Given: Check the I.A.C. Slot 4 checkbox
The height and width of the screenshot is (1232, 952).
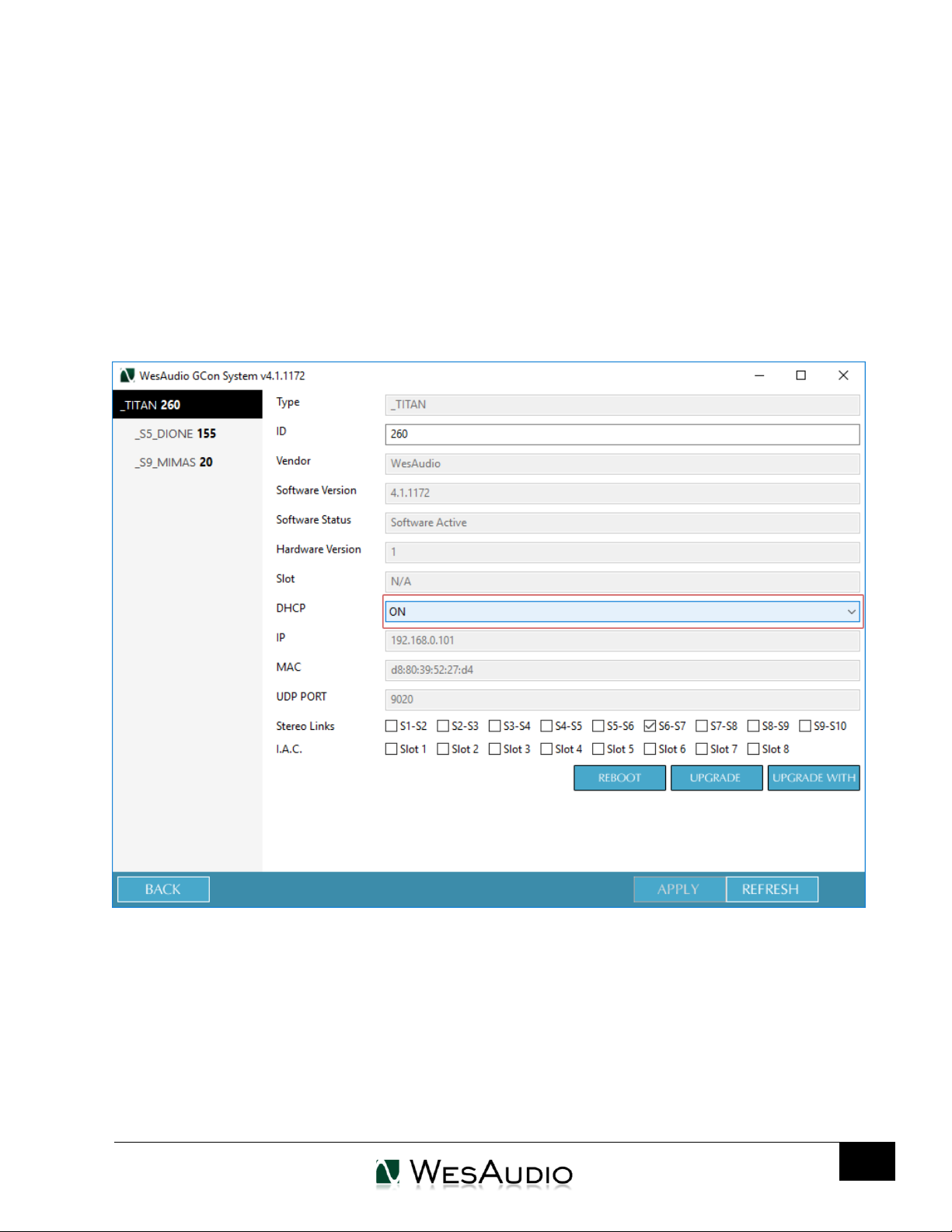Looking at the screenshot, I should (x=546, y=749).
